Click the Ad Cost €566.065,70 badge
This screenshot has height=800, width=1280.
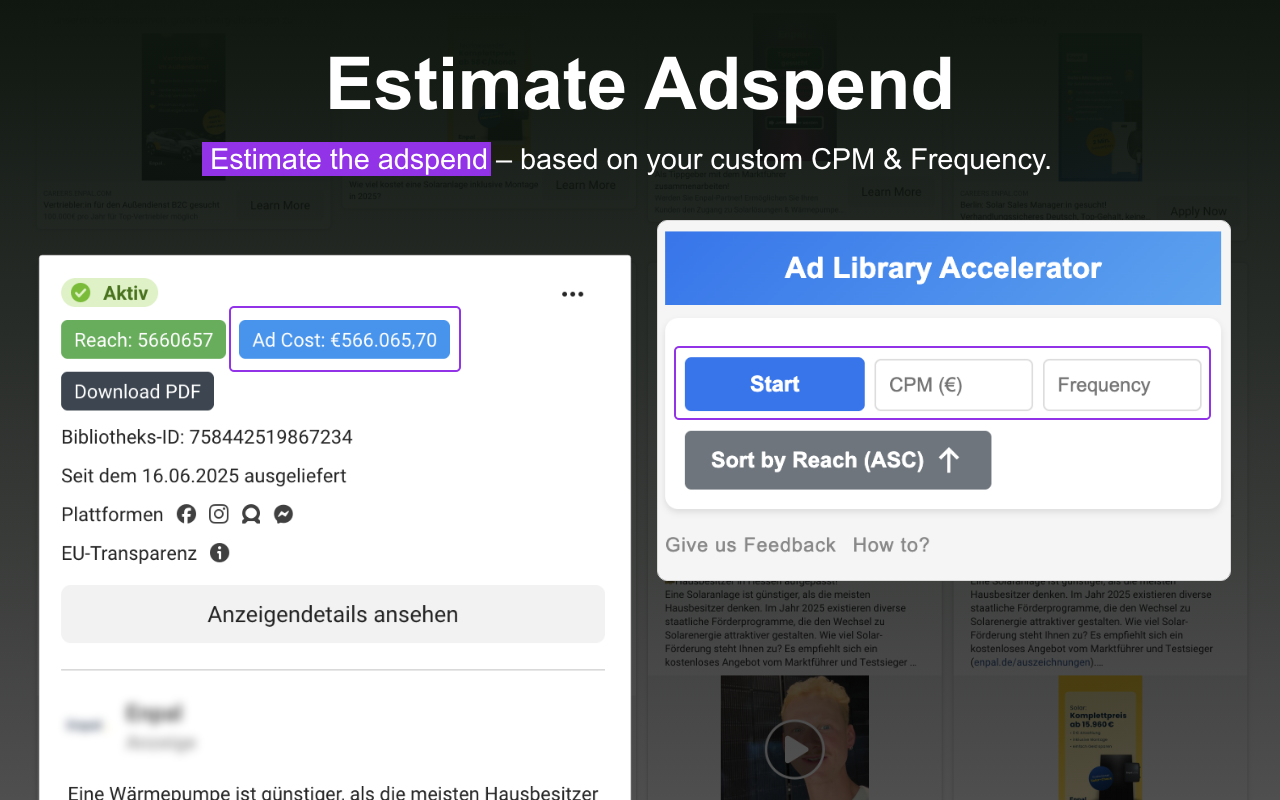pos(344,339)
